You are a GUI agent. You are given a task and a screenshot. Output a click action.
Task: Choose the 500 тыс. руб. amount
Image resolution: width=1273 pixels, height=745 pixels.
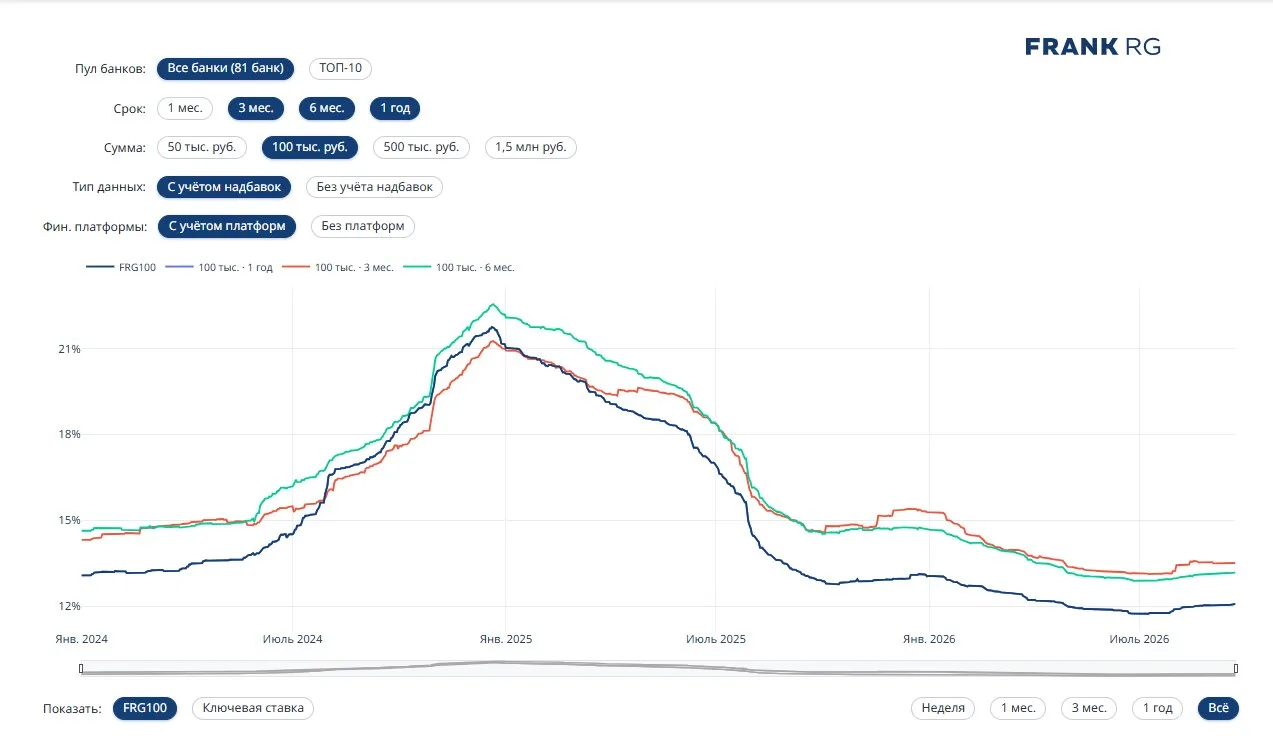click(x=421, y=147)
